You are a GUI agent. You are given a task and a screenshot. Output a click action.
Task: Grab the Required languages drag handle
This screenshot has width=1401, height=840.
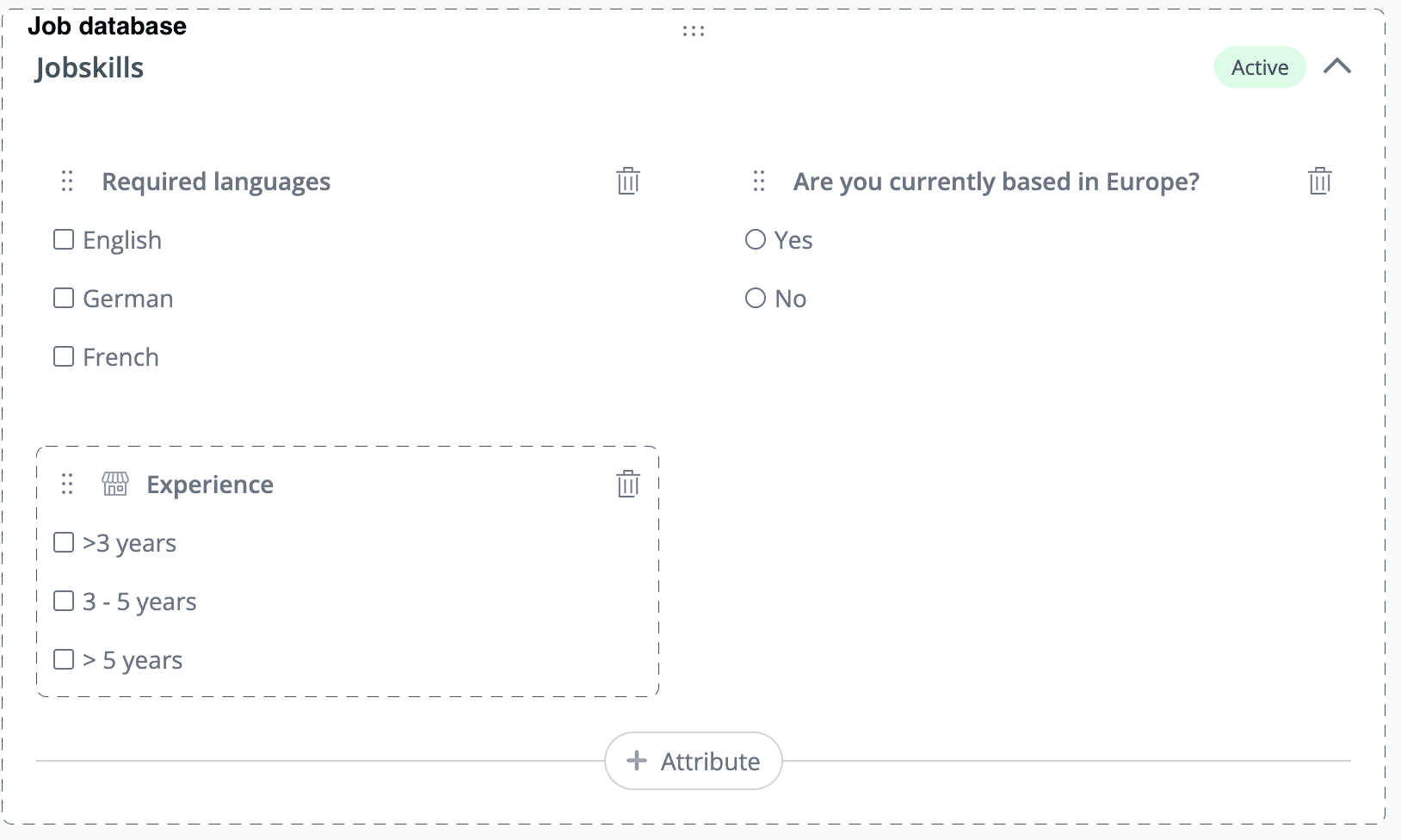pyautogui.click(x=68, y=182)
